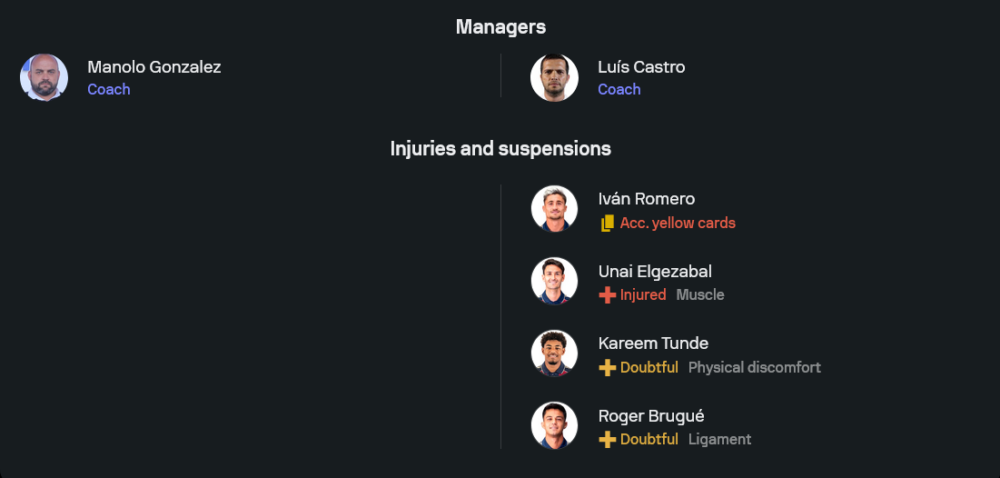Screen dimensions: 1000x478
Task: Click the Iván Romero name
Action: [646, 199]
